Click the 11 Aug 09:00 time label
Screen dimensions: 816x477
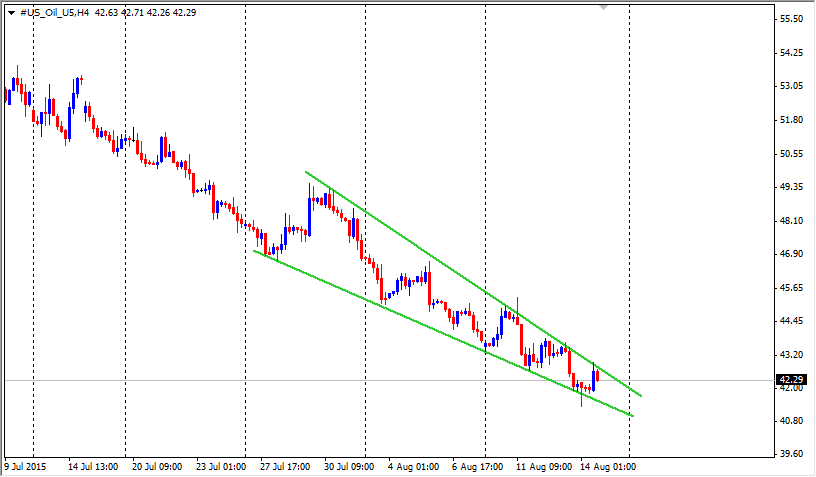(x=544, y=467)
